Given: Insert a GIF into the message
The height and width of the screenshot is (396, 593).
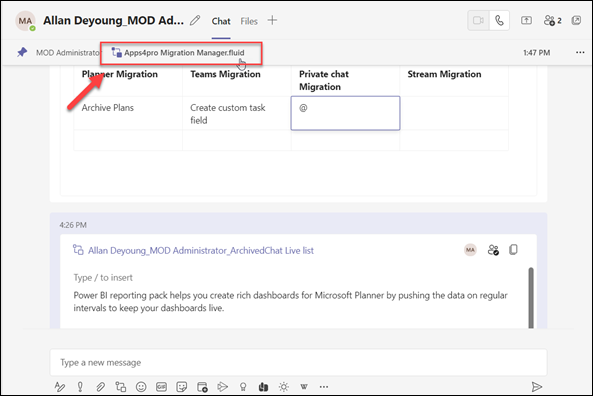Looking at the screenshot, I should pos(161,387).
